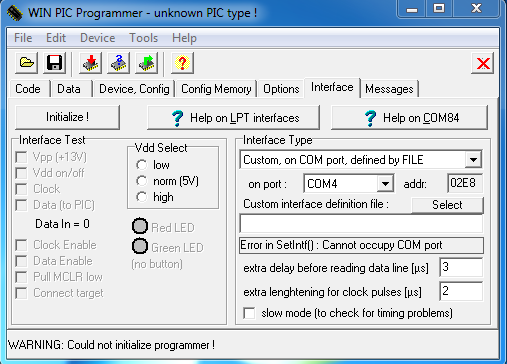
Task: Enable Vpp (+13V) checkbox
Action: tap(22, 157)
